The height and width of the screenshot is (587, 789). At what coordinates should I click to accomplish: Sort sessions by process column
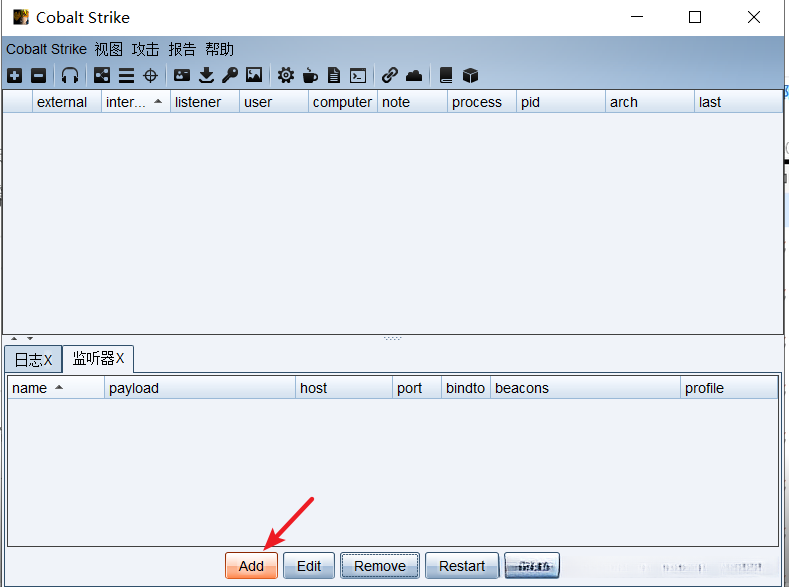tap(482, 102)
